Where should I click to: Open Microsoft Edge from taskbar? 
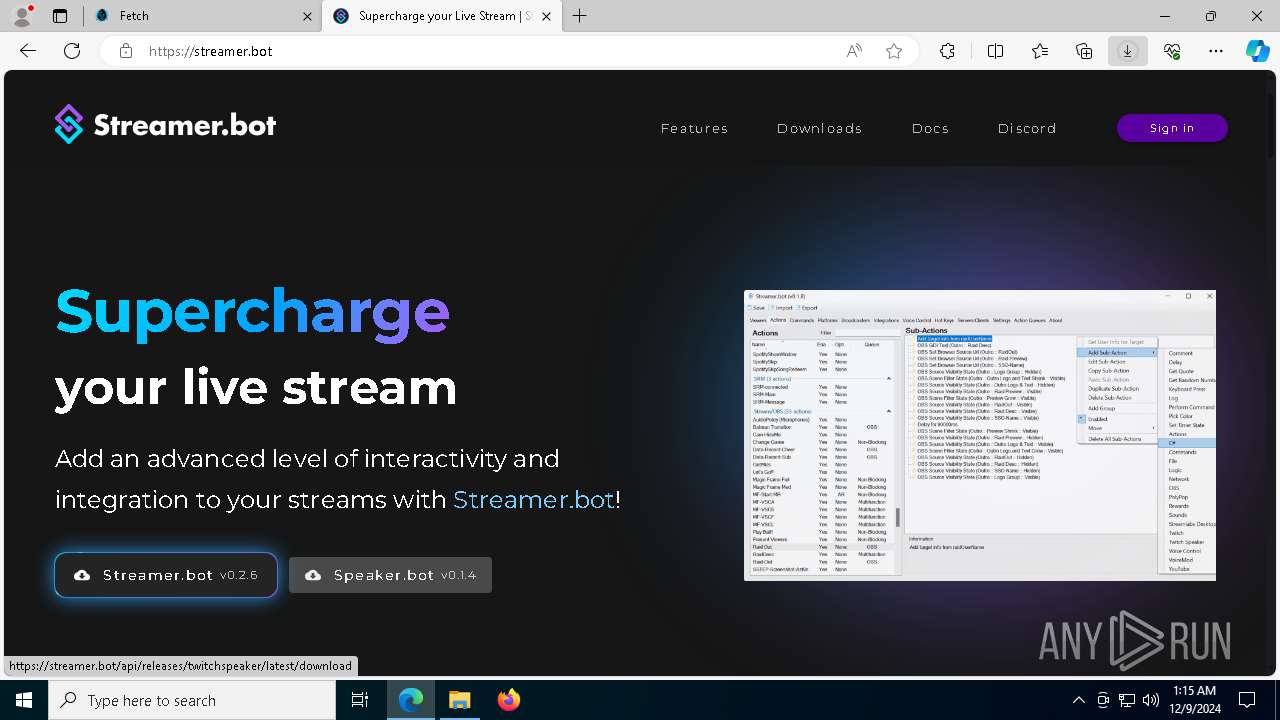pos(411,700)
